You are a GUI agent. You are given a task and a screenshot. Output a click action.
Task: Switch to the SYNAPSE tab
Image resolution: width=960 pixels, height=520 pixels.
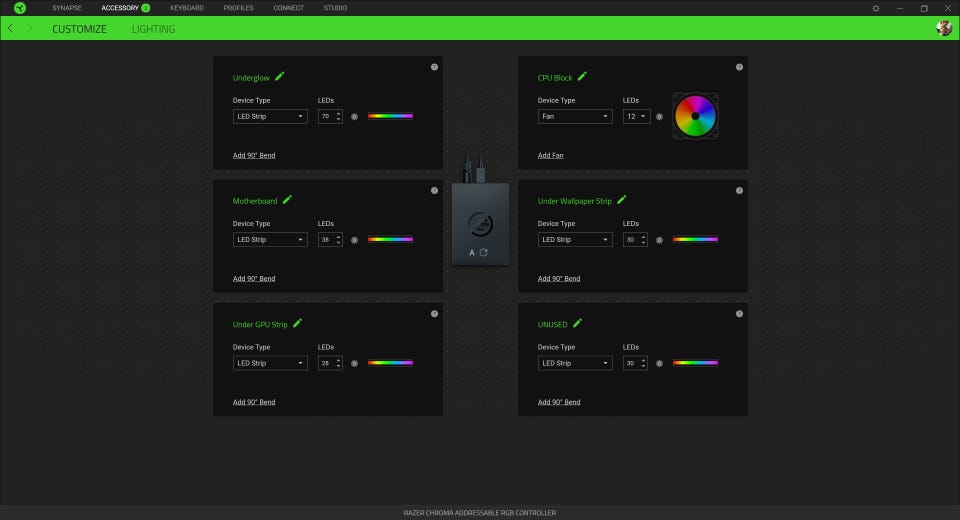67,8
